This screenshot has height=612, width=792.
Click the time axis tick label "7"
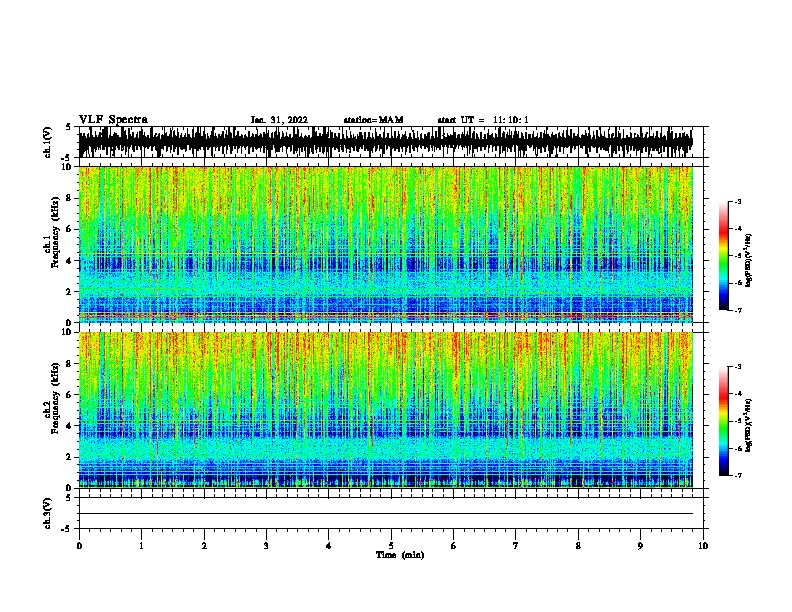point(516,546)
